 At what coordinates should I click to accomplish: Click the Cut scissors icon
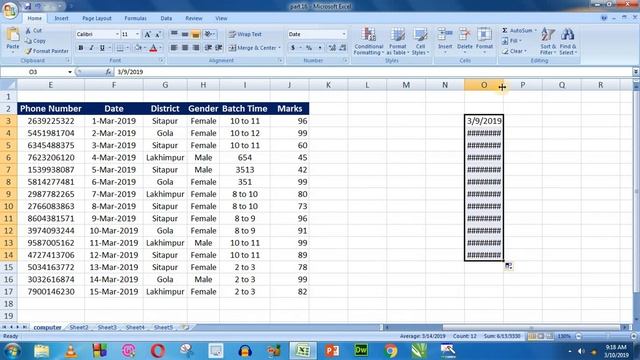(x=28, y=31)
